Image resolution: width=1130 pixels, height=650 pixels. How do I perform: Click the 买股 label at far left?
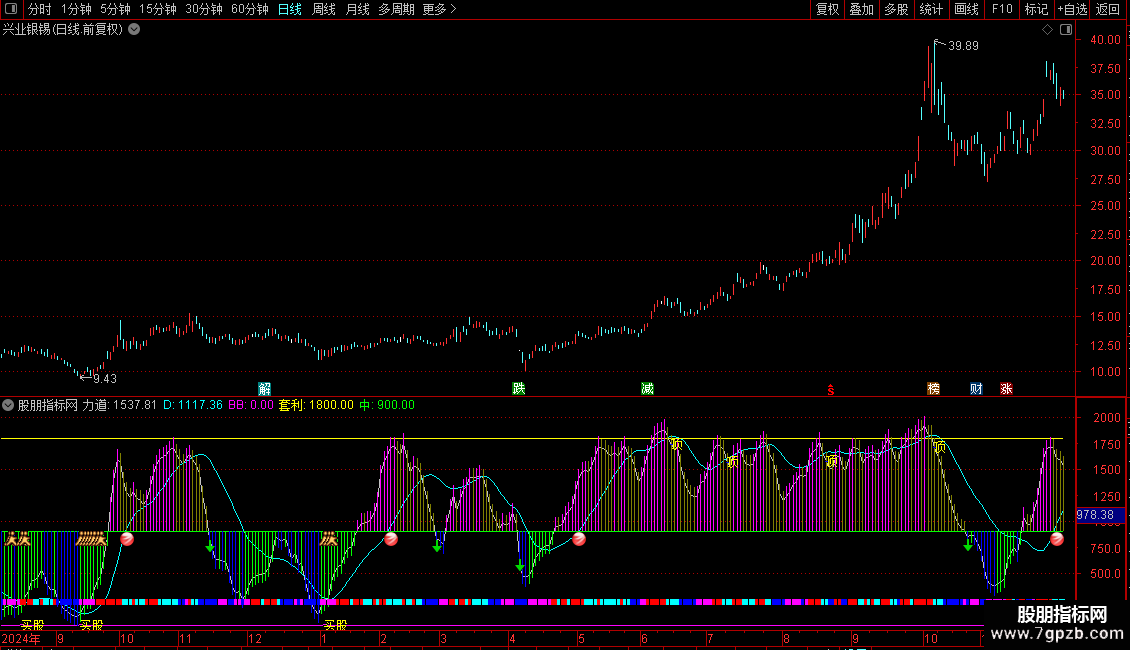click(32, 625)
